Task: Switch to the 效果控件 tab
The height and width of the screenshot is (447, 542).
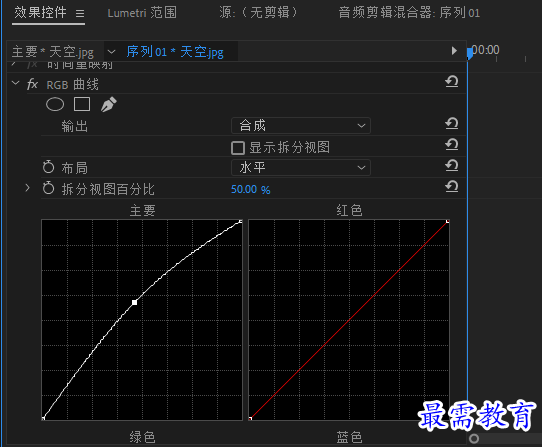Action: pyautogui.click(x=40, y=13)
